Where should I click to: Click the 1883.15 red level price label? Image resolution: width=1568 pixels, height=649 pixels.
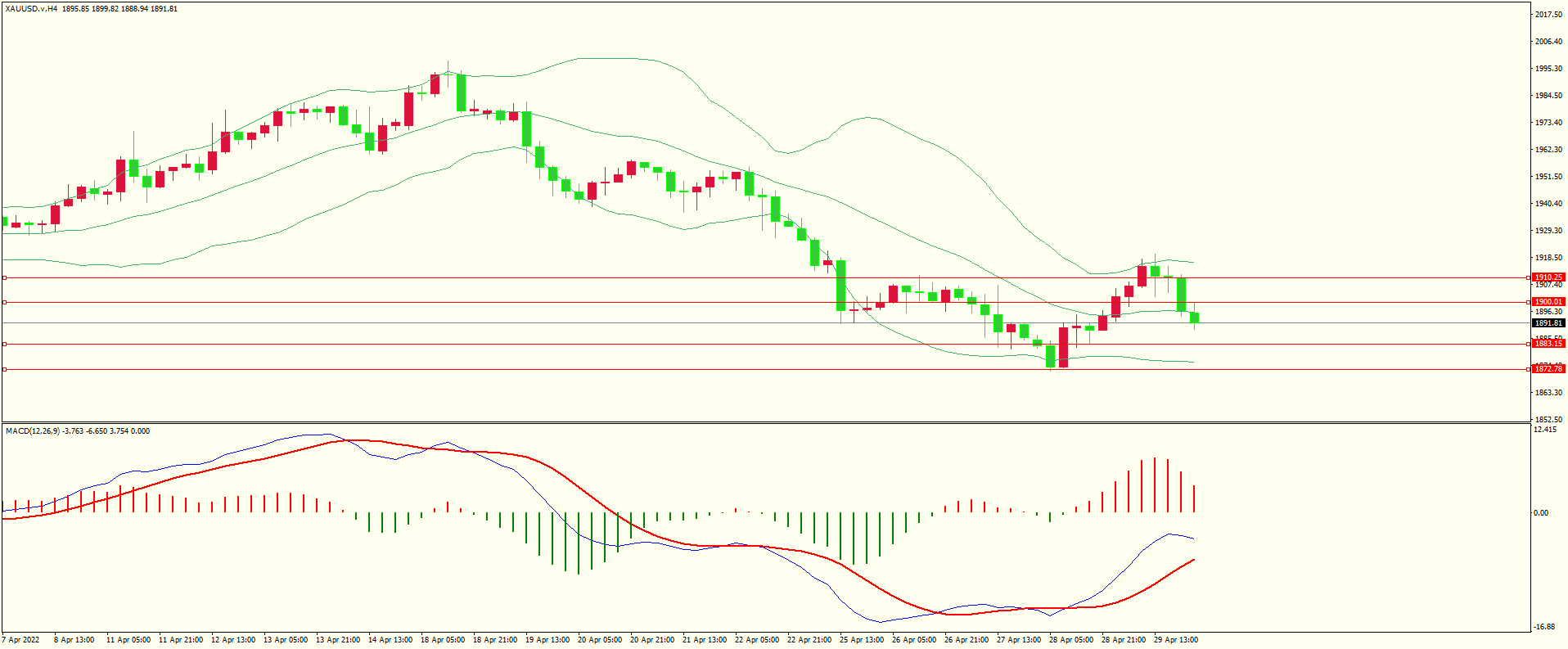(1548, 344)
